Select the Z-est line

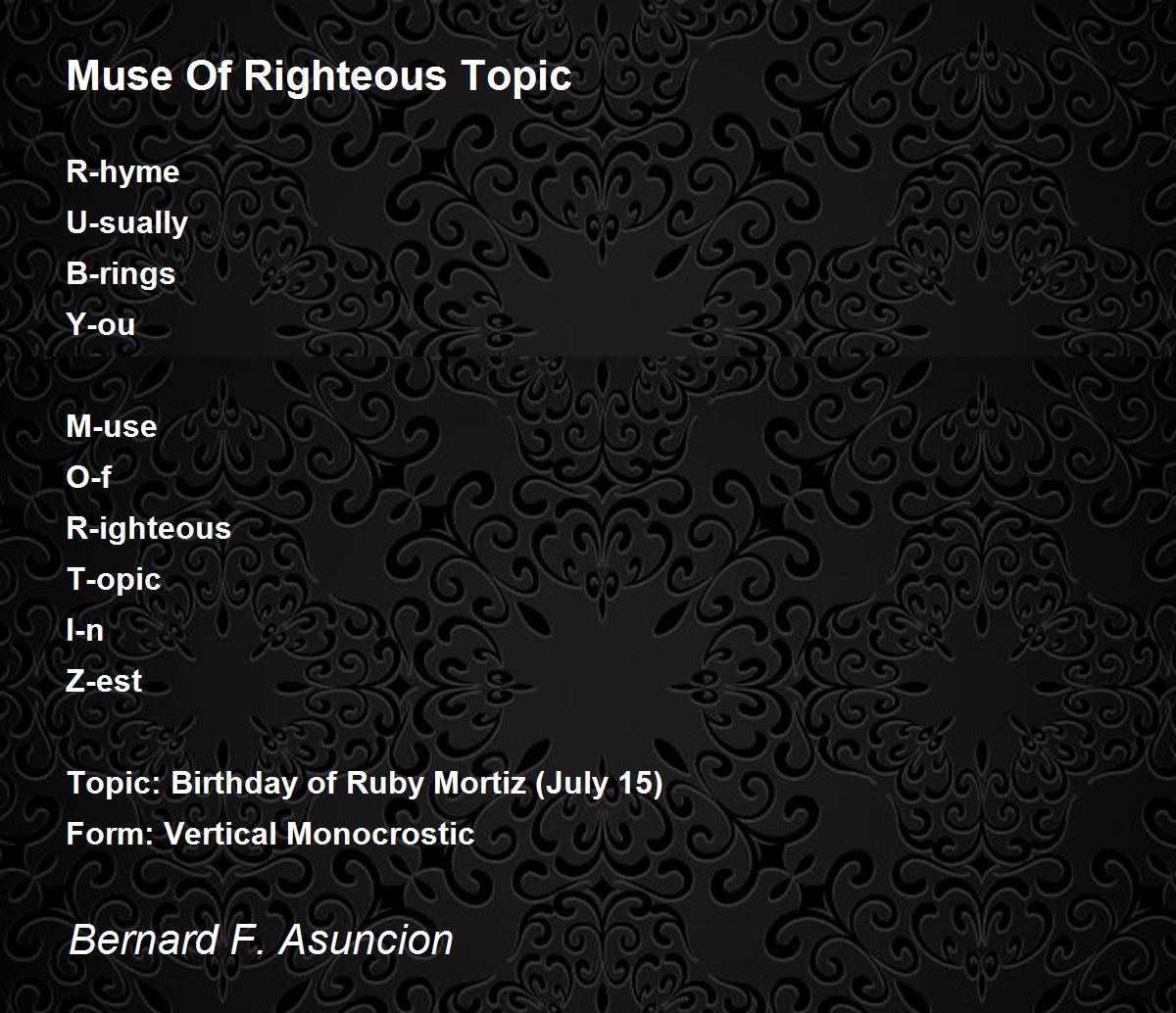[x=105, y=682]
